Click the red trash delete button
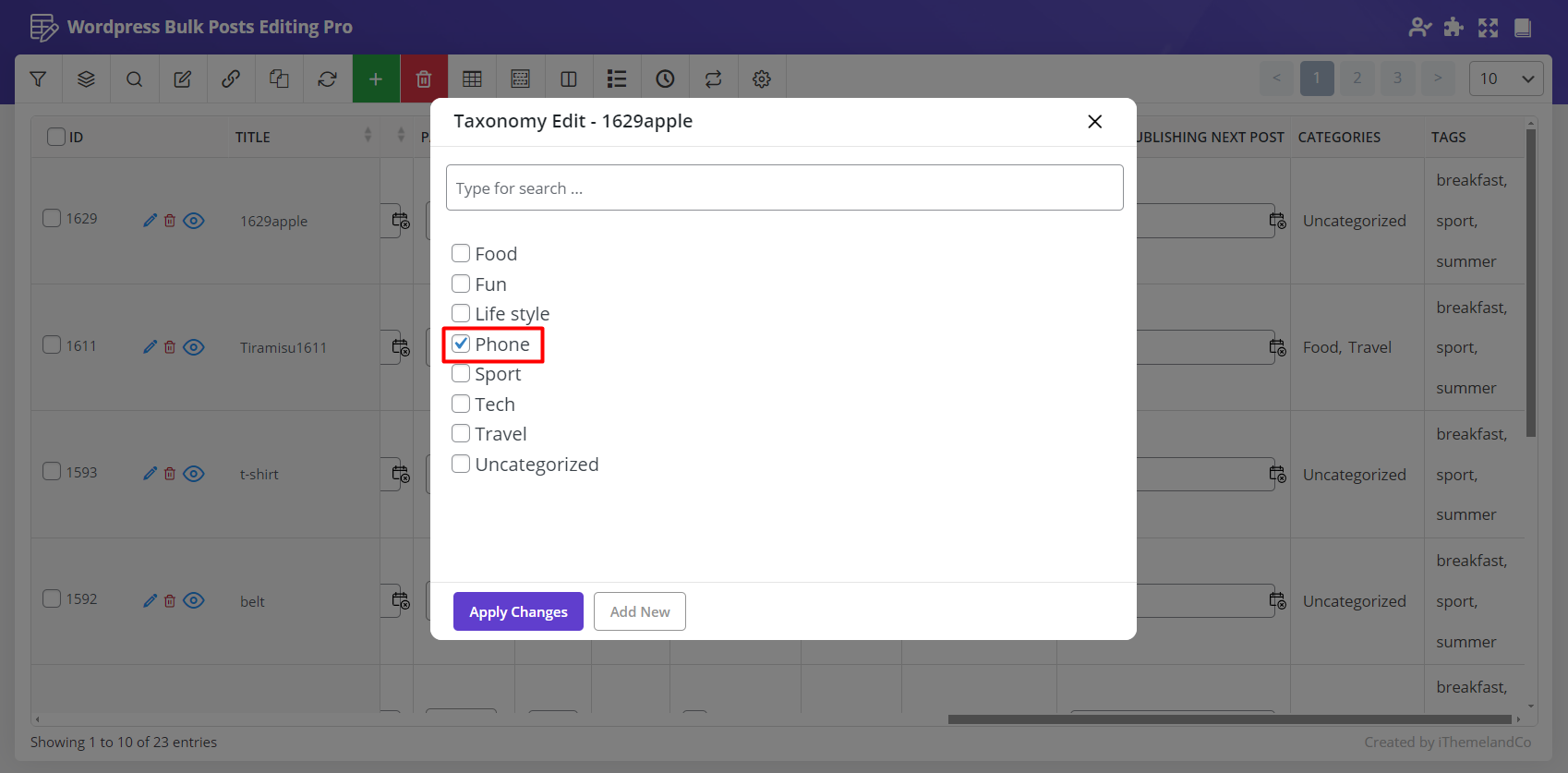 424,79
